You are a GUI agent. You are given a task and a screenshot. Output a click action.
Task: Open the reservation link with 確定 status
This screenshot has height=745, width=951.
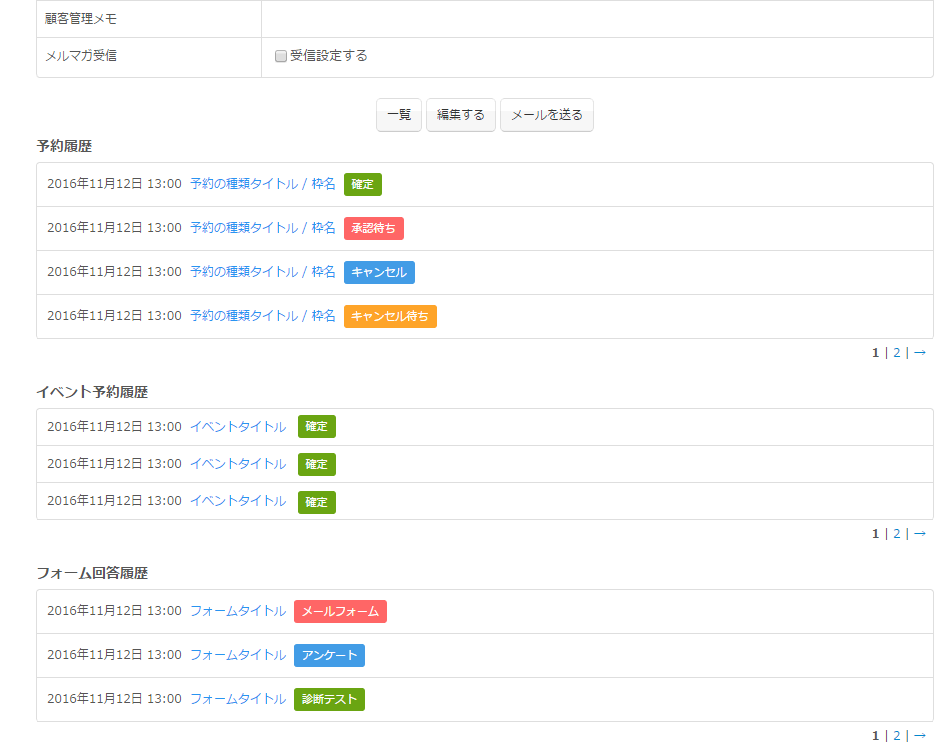tap(262, 184)
